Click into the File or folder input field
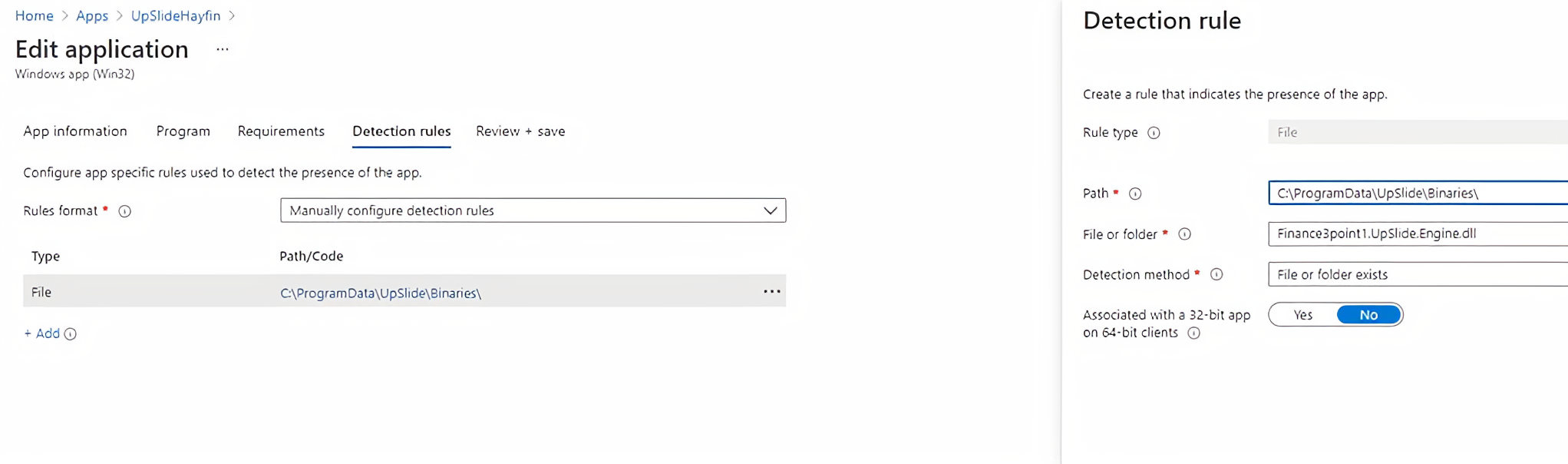Screen dimensions: 1568x464 pos(1418,234)
